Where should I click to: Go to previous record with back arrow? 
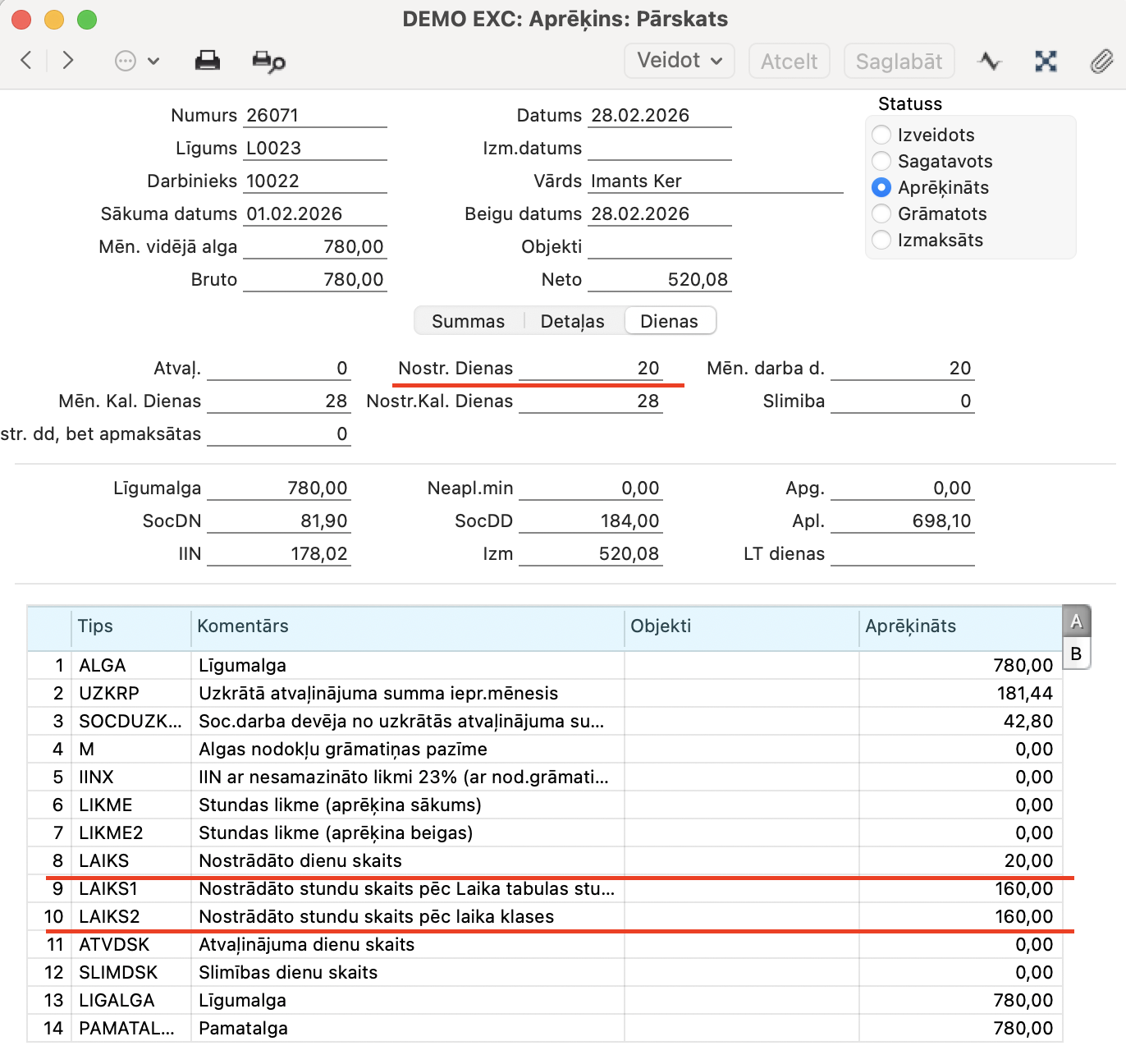[x=26, y=60]
